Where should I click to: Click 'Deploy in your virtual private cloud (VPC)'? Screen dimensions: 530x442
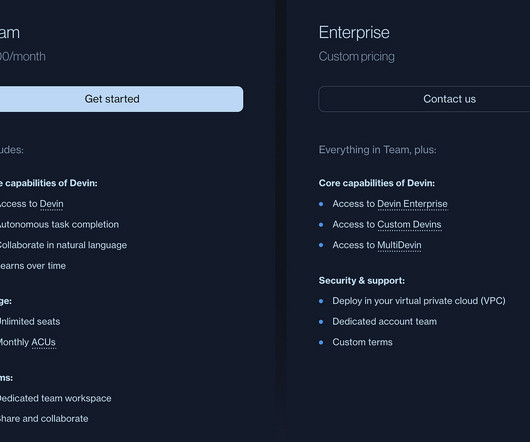pos(419,301)
